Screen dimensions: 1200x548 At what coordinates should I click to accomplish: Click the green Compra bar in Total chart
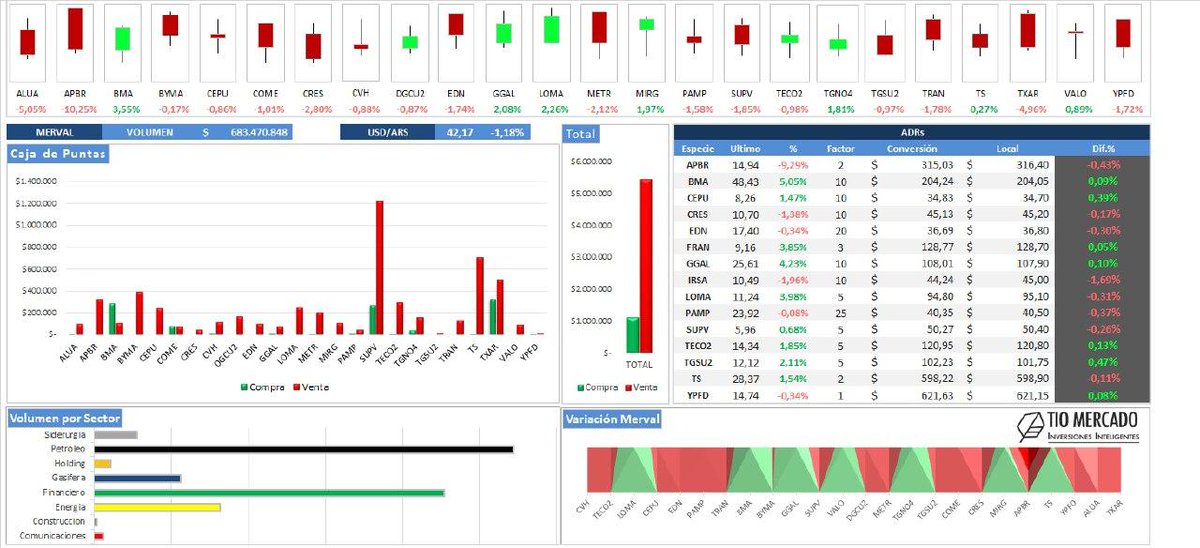[633, 335]
